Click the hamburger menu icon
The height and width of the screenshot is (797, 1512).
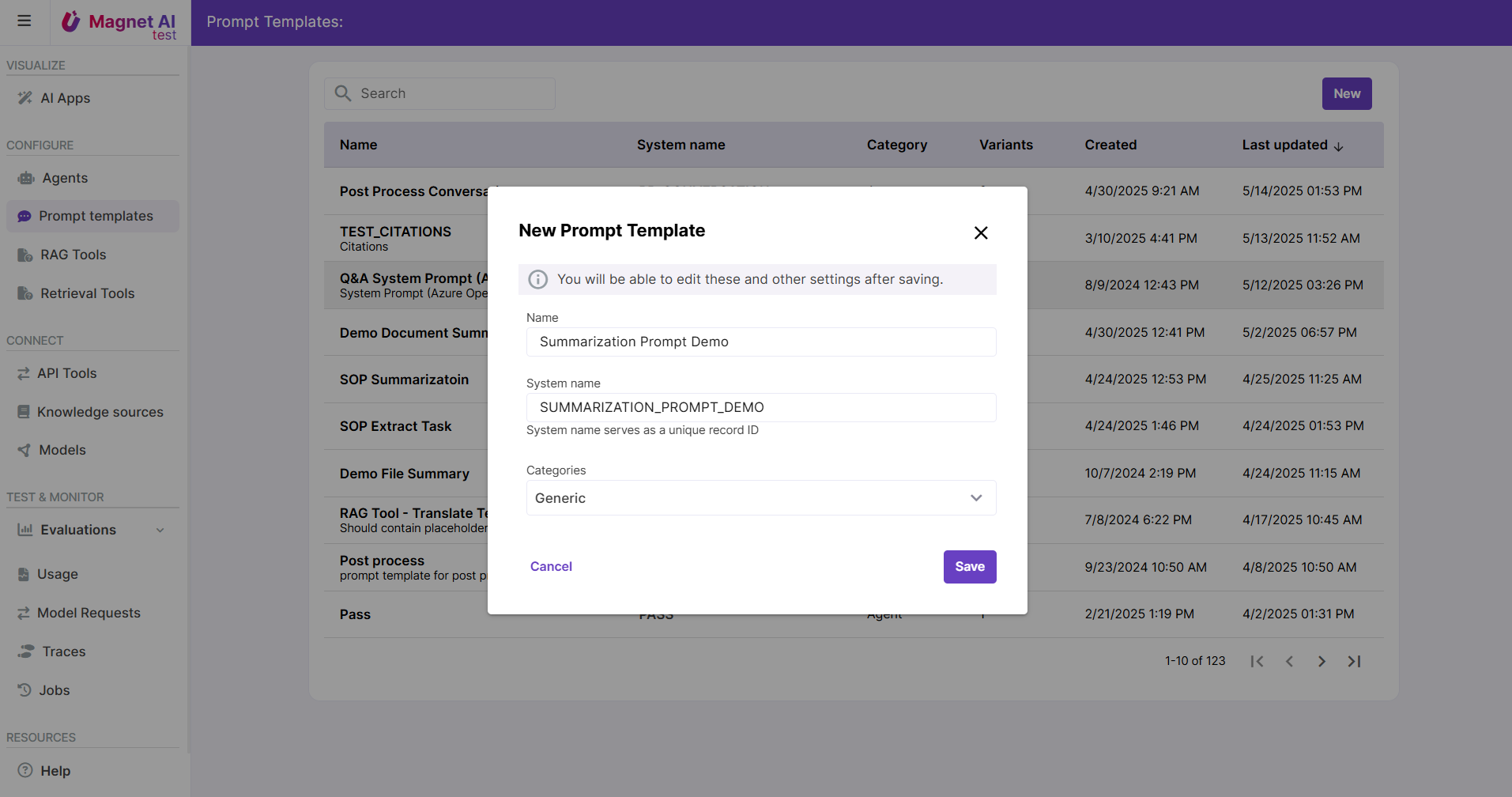tap(25, 21)
